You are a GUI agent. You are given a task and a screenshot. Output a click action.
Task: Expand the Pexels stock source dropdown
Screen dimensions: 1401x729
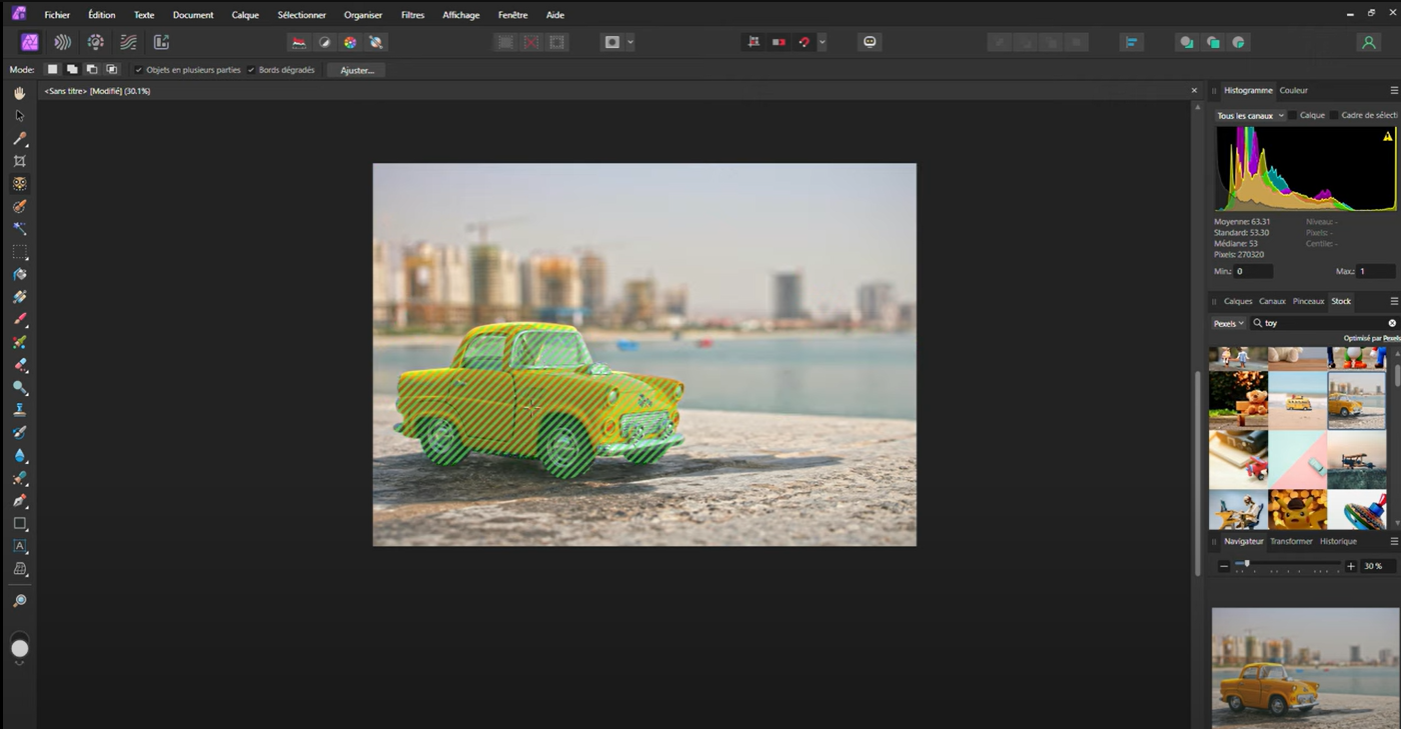click(x=1228, y=323)
